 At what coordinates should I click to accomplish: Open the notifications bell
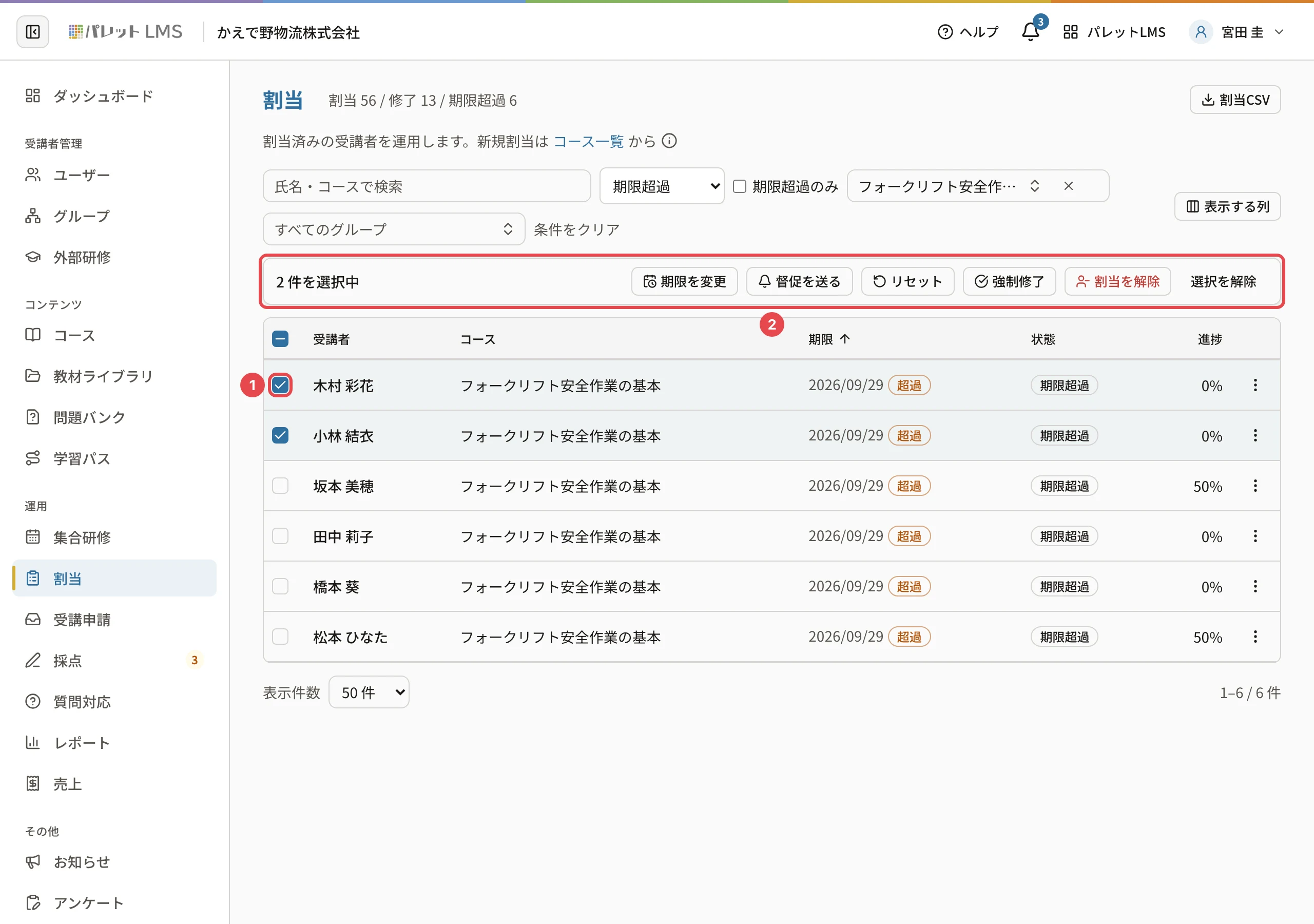[x=1031, y=31]
